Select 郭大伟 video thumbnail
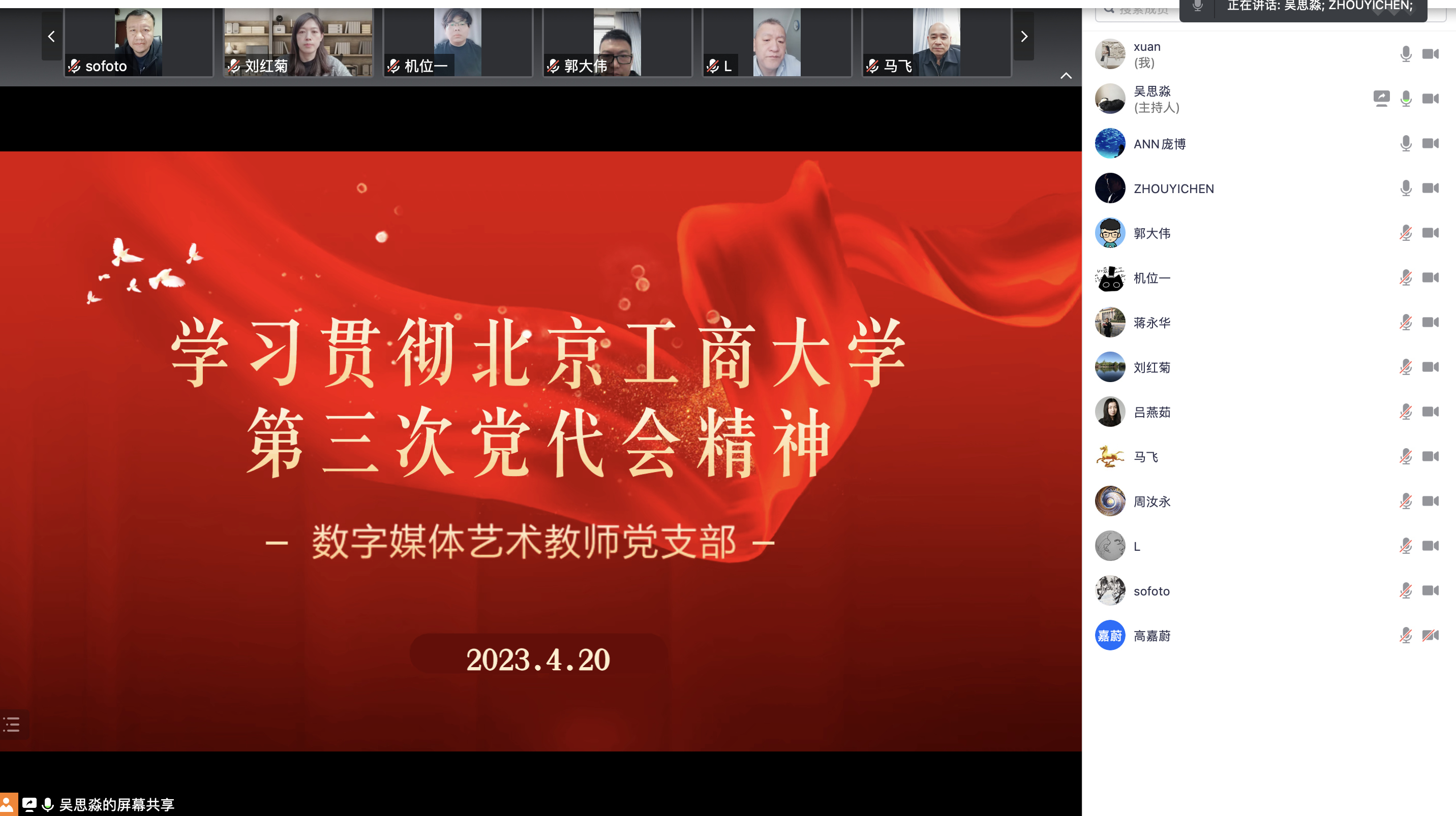 pyautogui.click(x=617, y=42)
